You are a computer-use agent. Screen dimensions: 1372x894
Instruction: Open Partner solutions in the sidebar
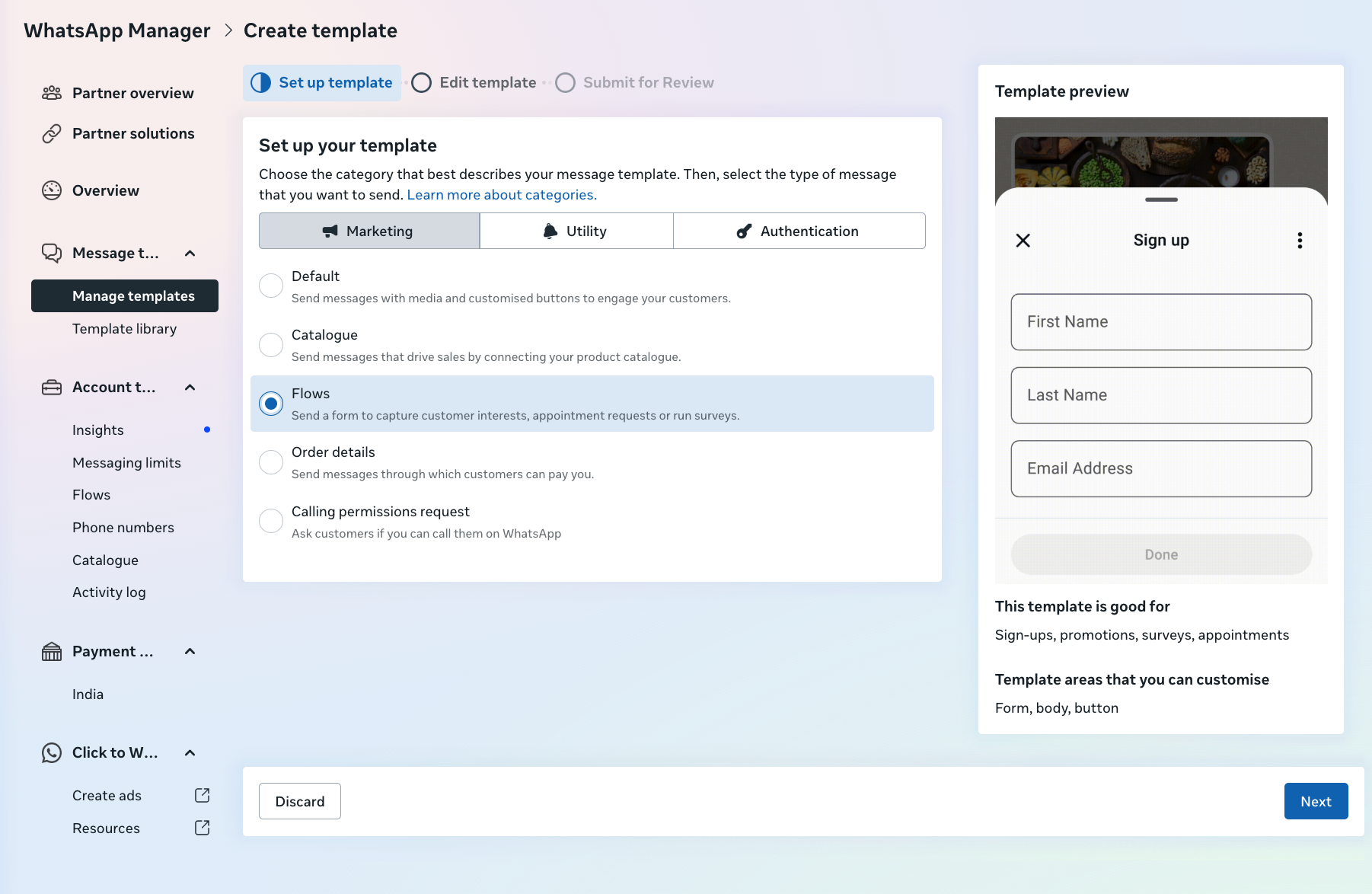132,133
